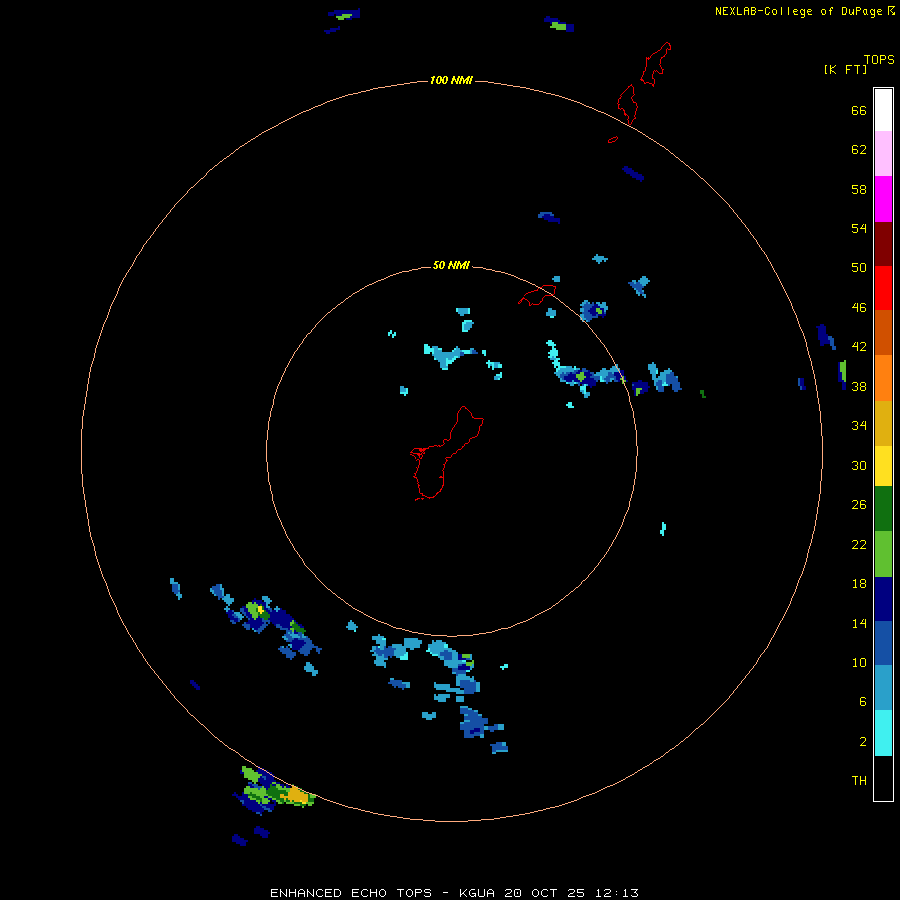
Task: Click the dark orange 42-46 kft swatch
Action: coord(883,332)
